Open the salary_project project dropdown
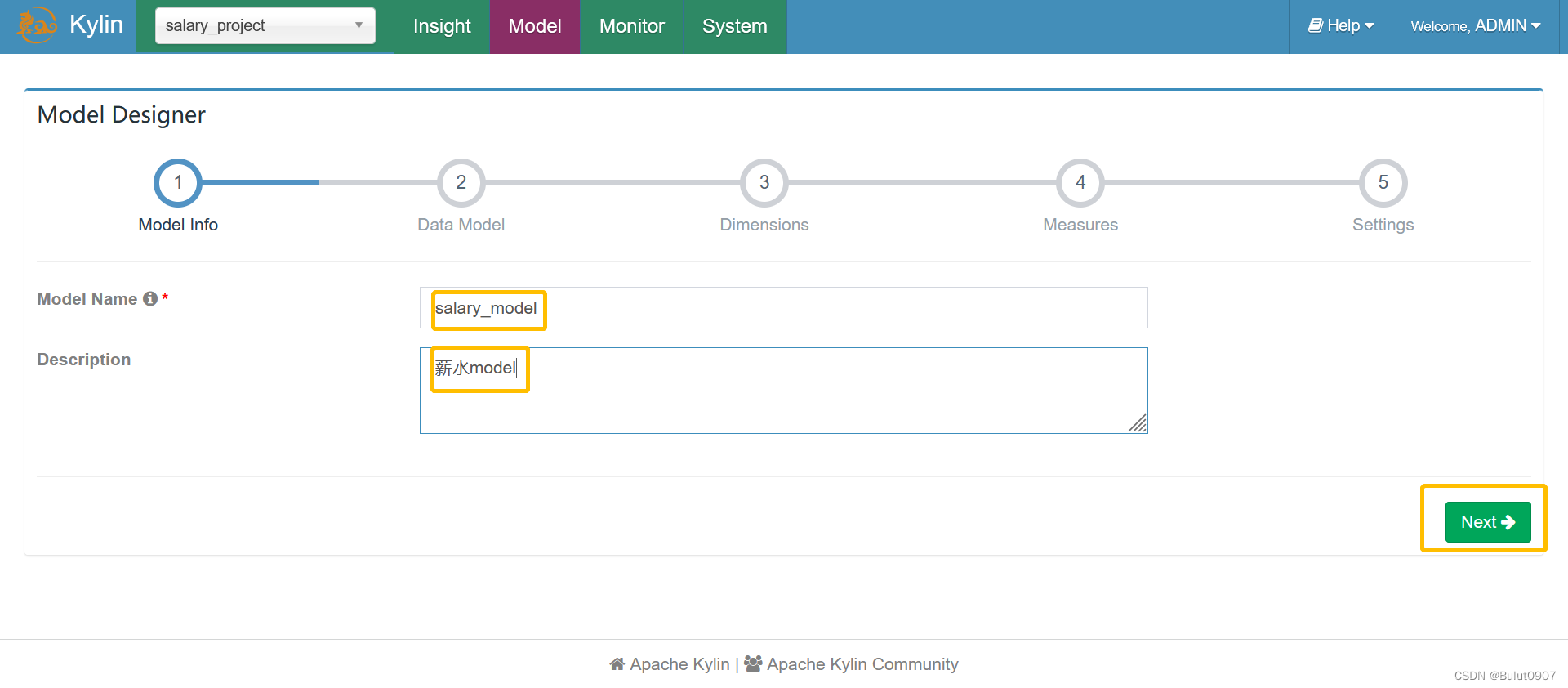Image resolution: width=1568 pixels, height=688 pixels. (x=265, y=25)
